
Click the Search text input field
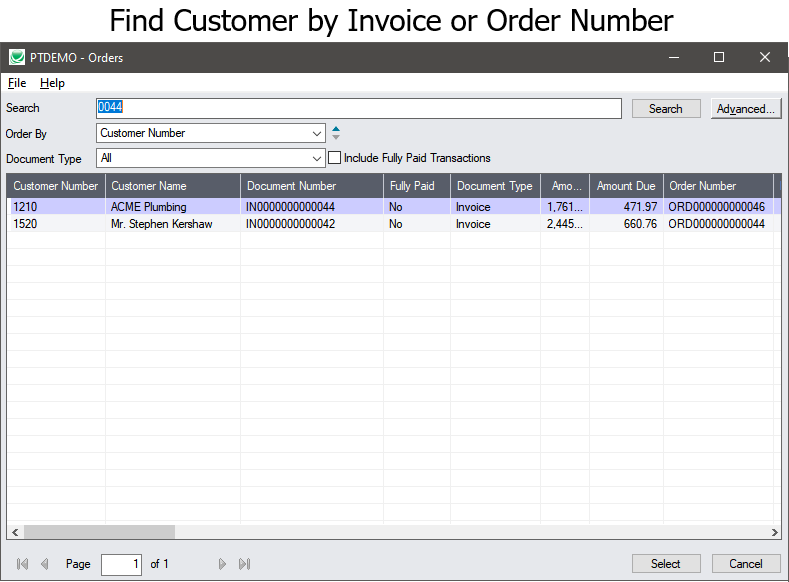360,108
